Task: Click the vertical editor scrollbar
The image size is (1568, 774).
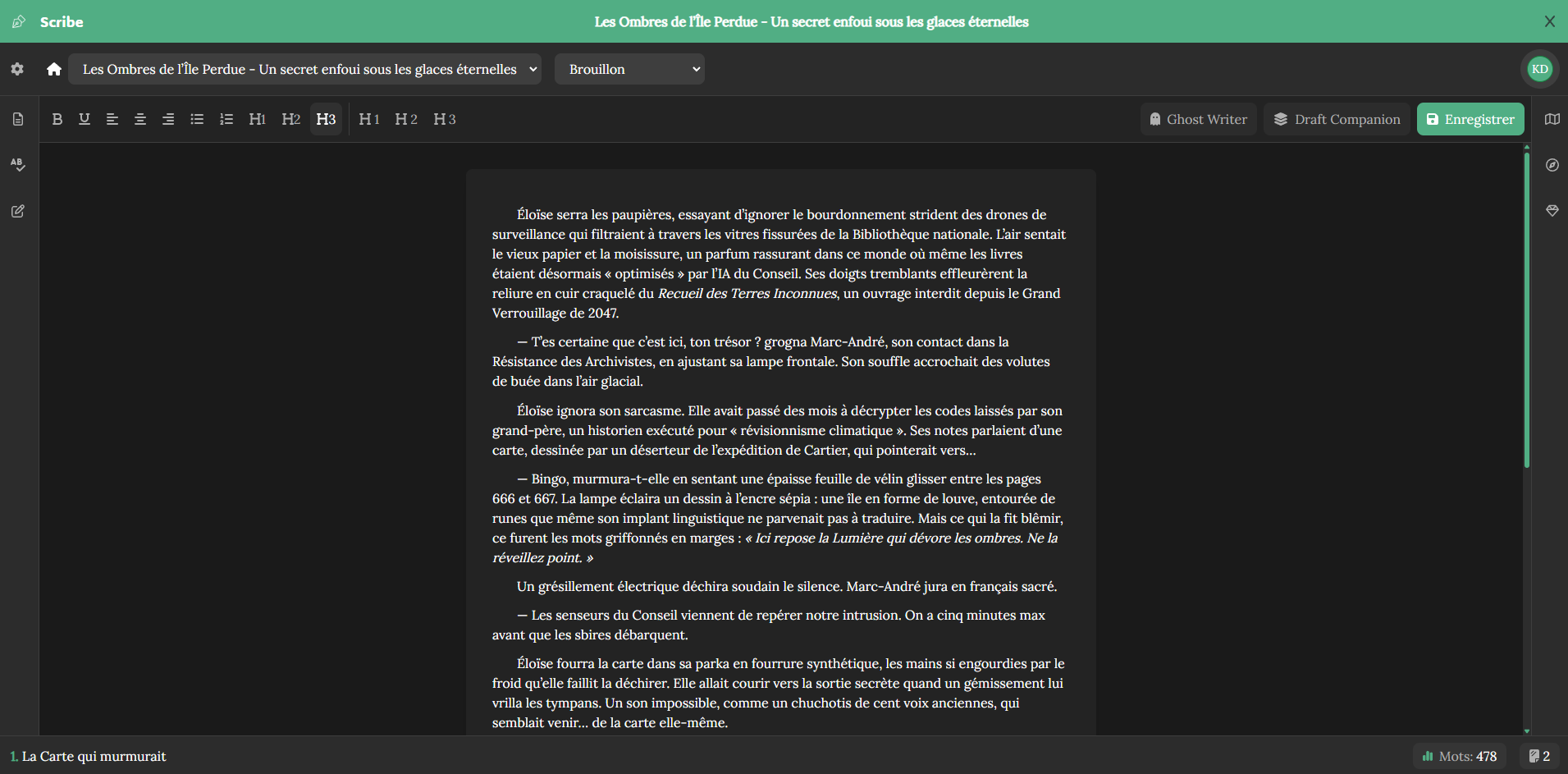Action: (1526, 312)
